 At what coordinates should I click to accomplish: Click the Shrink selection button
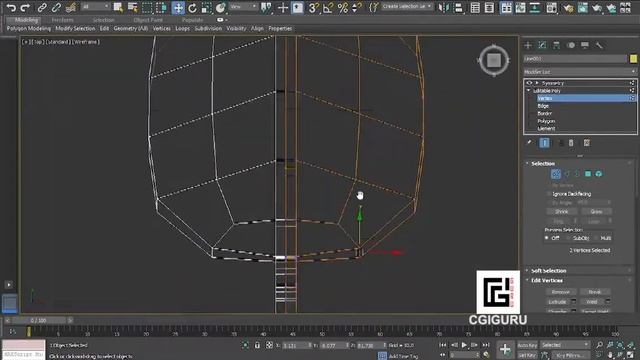coord(562,211)
